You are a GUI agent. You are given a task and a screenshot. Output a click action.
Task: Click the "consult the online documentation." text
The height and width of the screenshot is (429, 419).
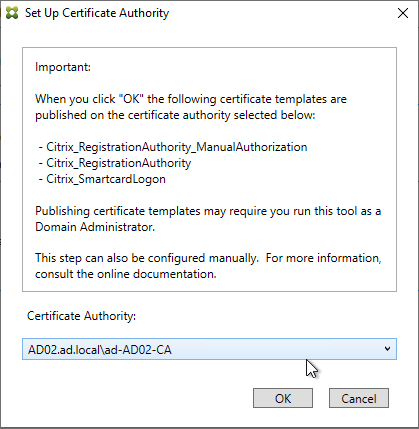[126, 274]
